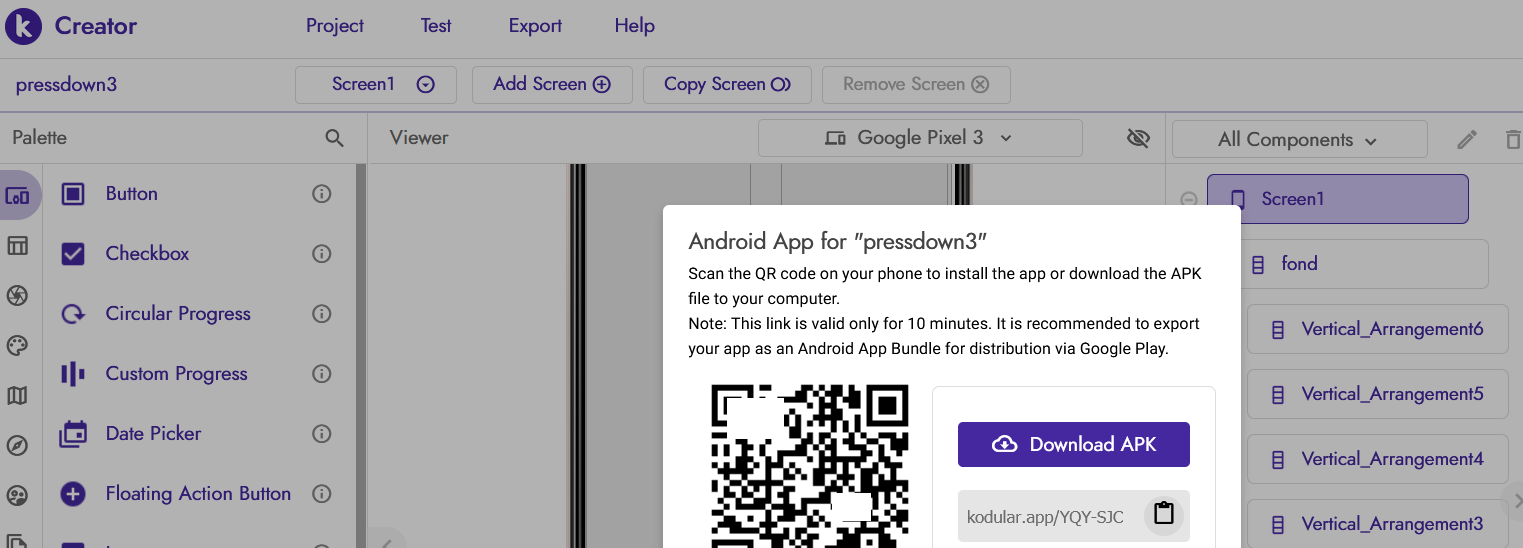Show info for Date Picker component
The image size is (1523, 548).
click(322, 434)
